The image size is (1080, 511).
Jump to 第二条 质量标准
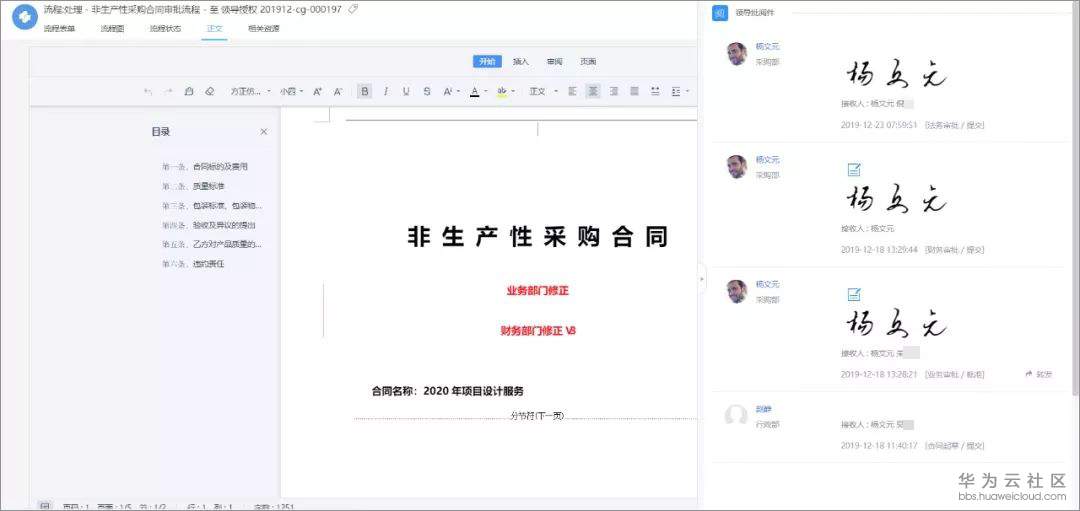193,186
